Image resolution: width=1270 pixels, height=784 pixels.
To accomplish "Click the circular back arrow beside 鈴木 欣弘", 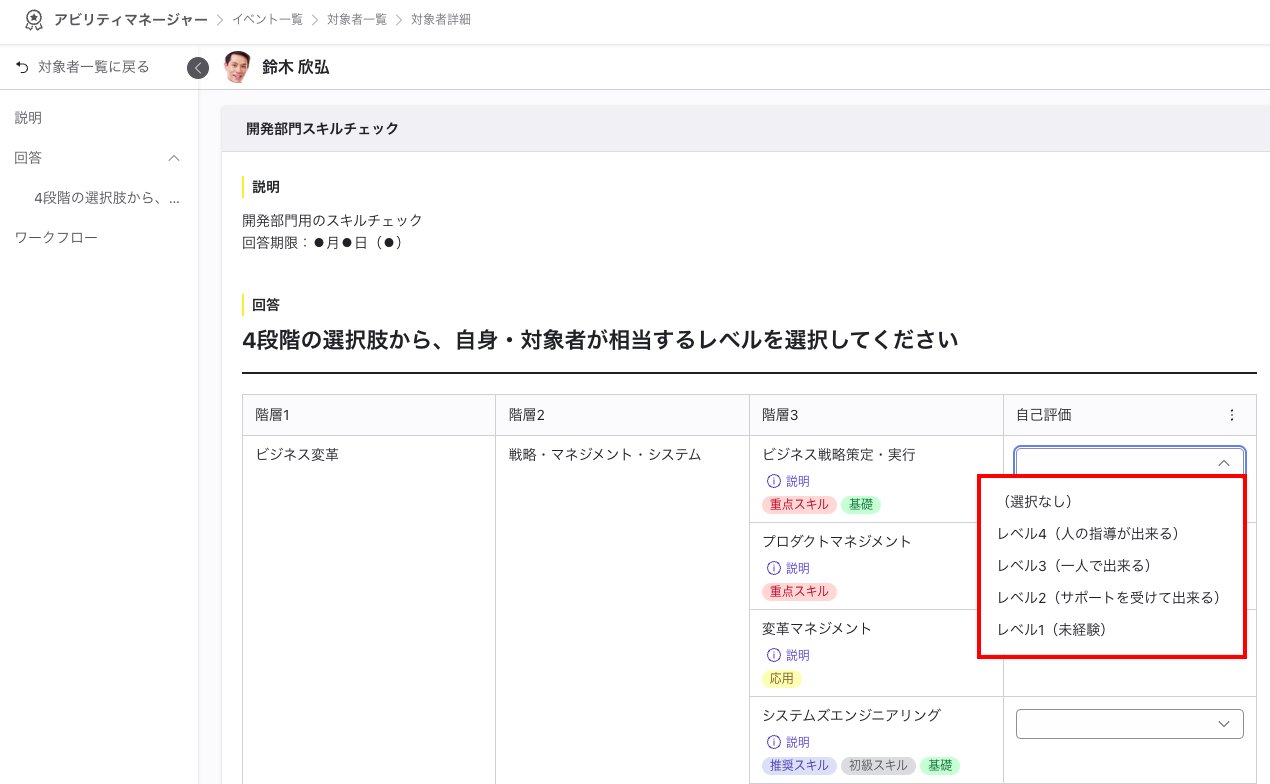I will click(x=198, y=68).
